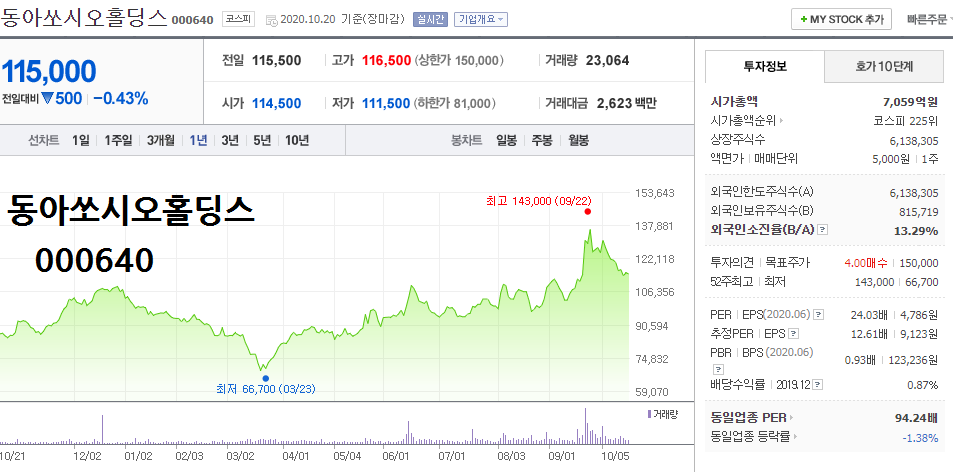
Task: Click the 거래량 legend on volume chart
Action: point(662,414)
